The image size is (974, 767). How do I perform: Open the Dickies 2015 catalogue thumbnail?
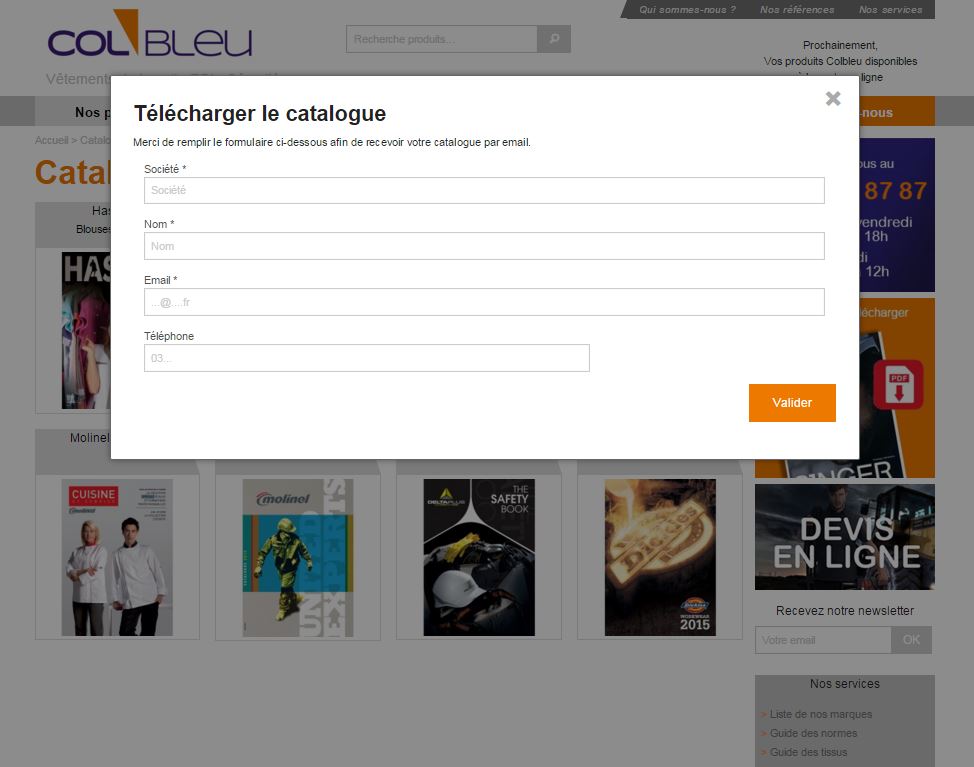[x=660, y=557]
